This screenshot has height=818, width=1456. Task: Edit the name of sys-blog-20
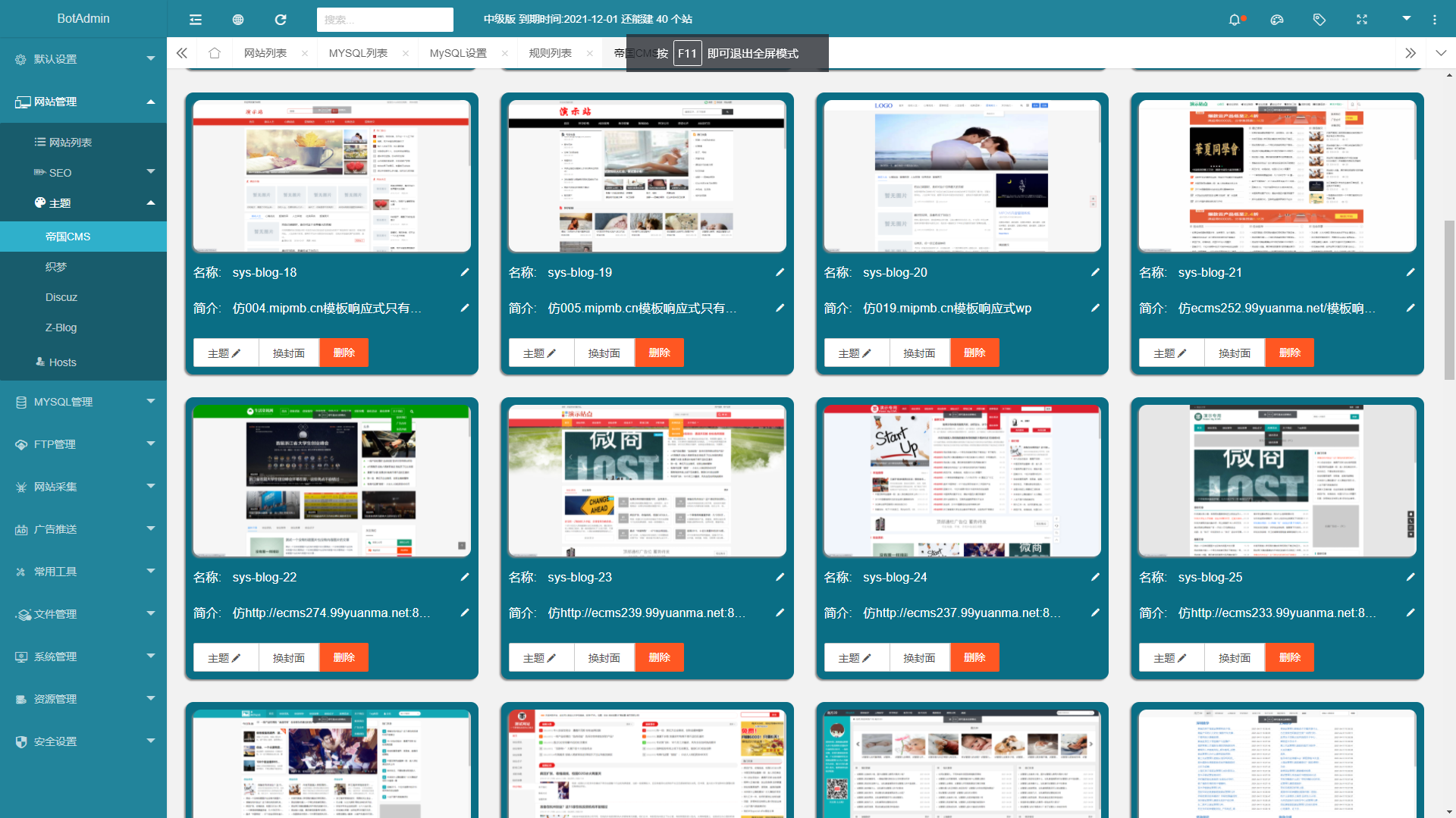tap(1095, 272)
